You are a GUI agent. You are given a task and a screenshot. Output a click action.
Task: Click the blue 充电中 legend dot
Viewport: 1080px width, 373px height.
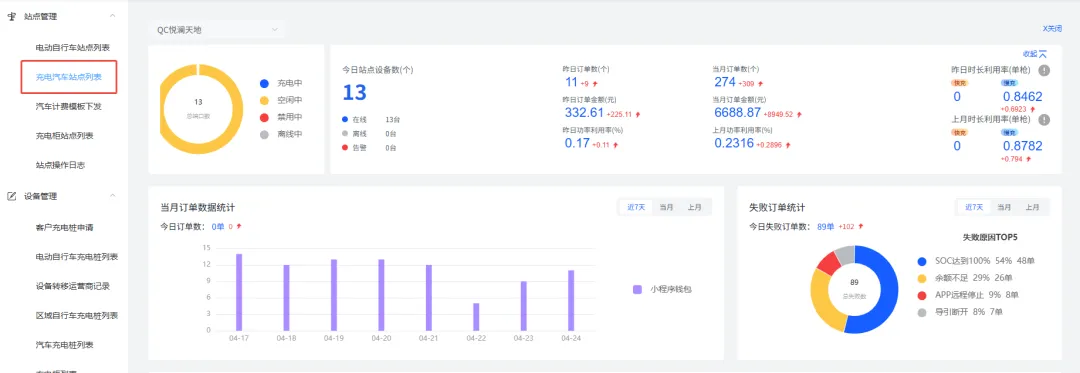coord(264,83)
